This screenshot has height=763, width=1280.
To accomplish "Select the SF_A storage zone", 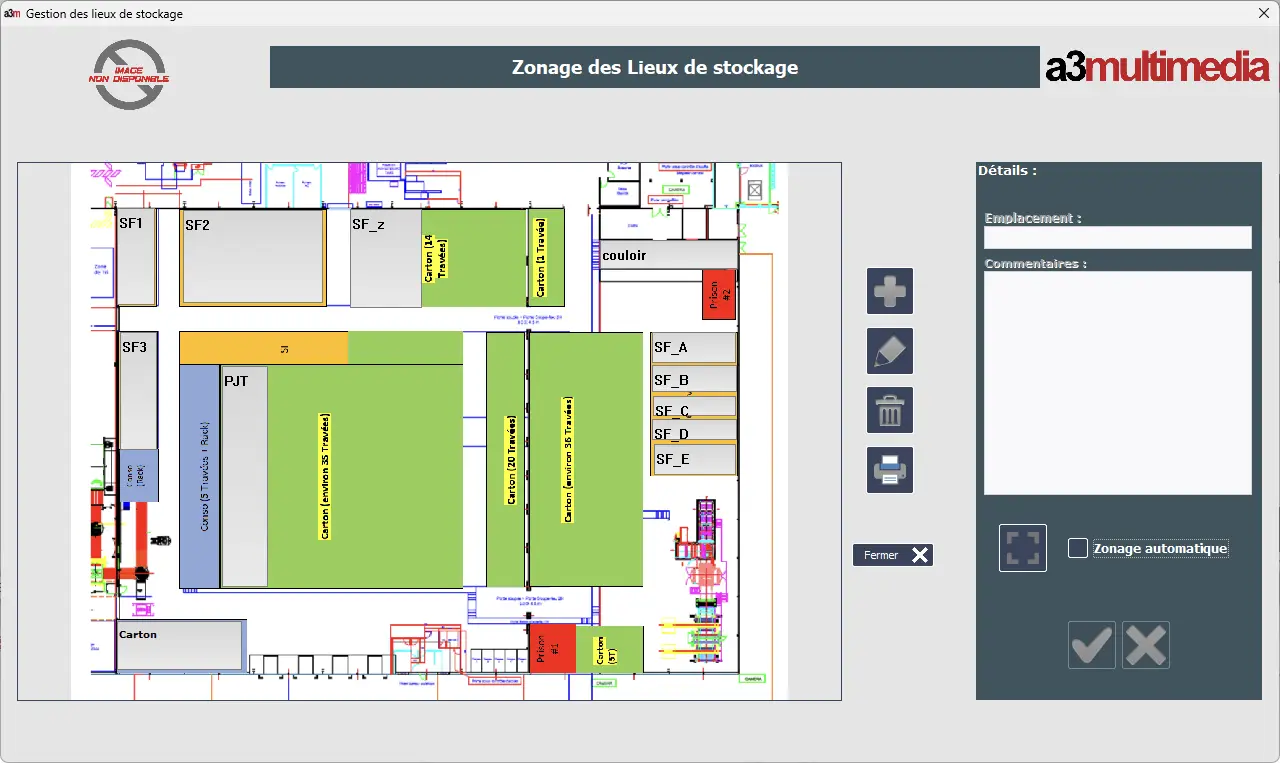I will pyautogui.click(x=693, y=348).
